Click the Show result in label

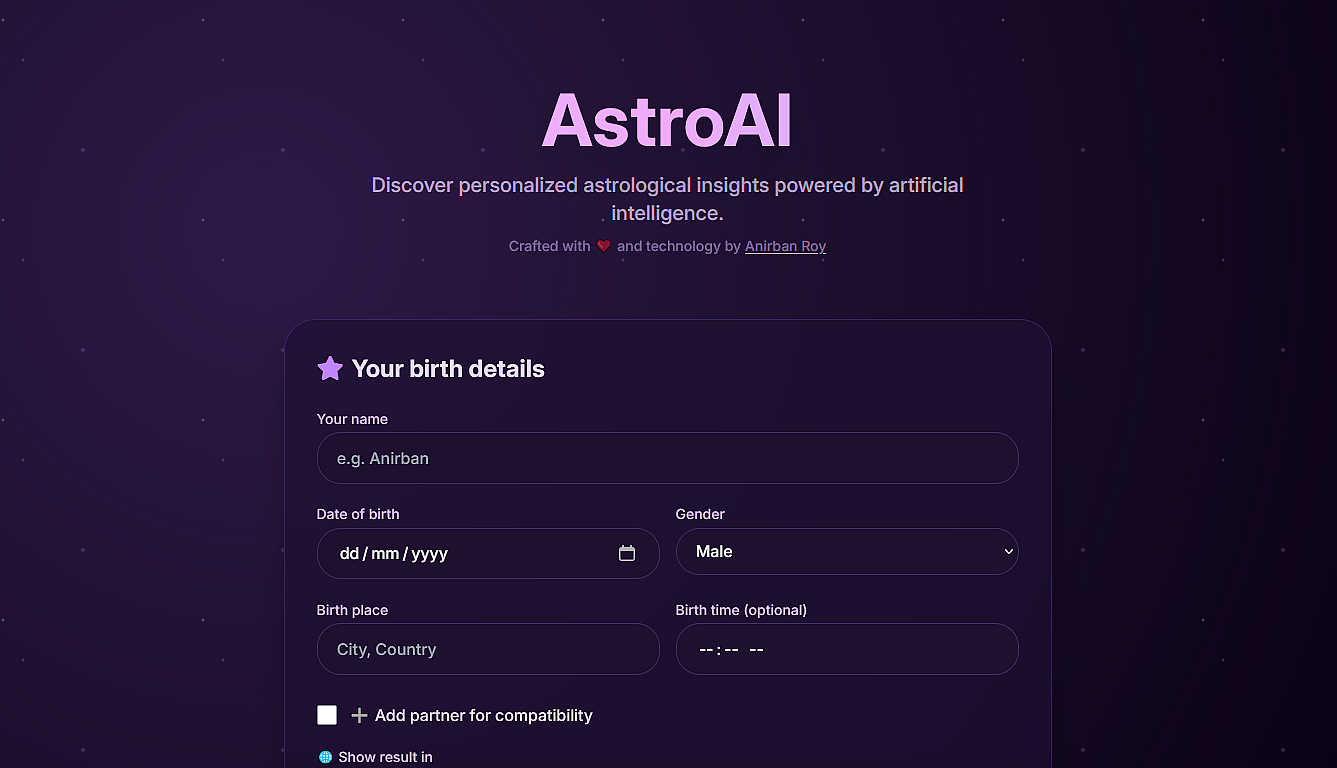point(385,757)
